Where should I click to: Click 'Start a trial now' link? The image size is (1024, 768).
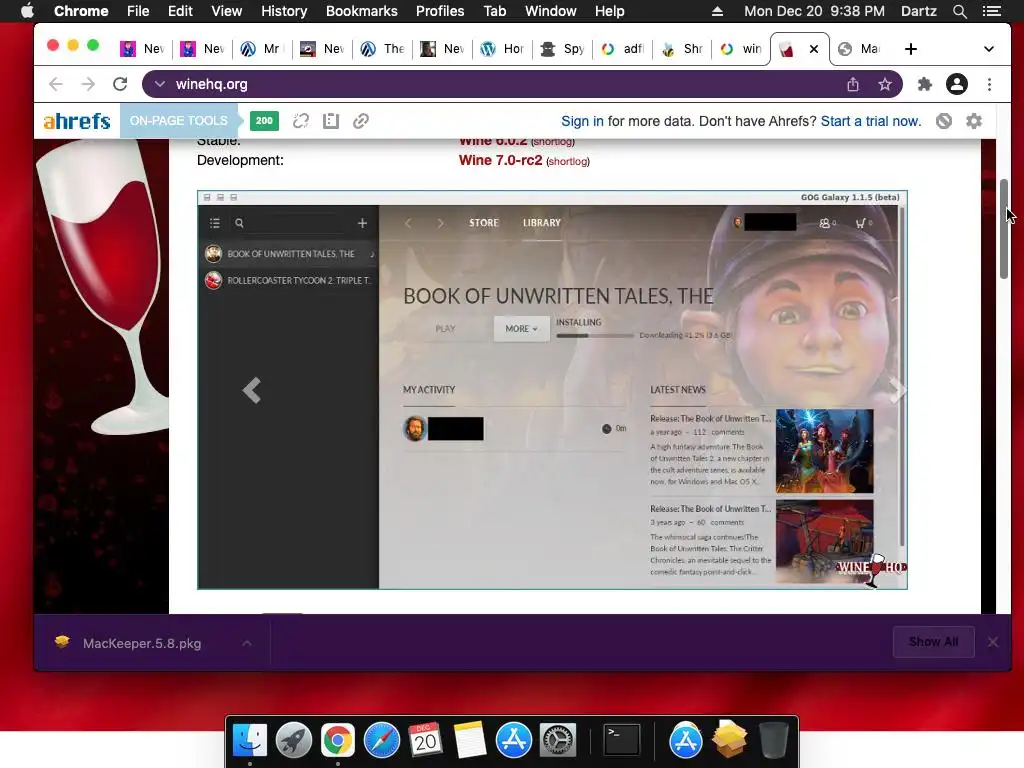[x=871, y=121]
